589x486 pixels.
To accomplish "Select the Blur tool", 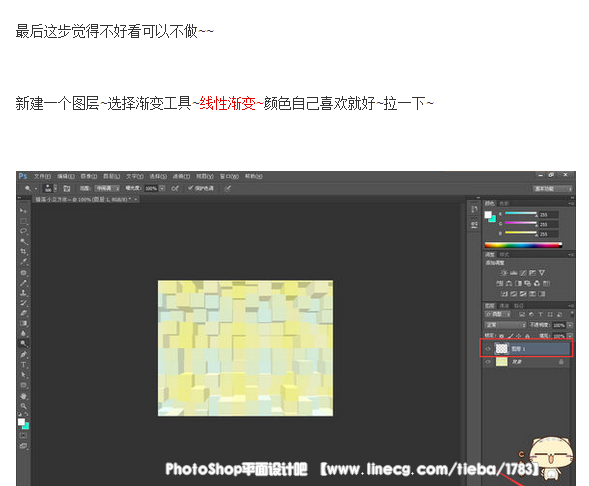I will click(23, 333).
